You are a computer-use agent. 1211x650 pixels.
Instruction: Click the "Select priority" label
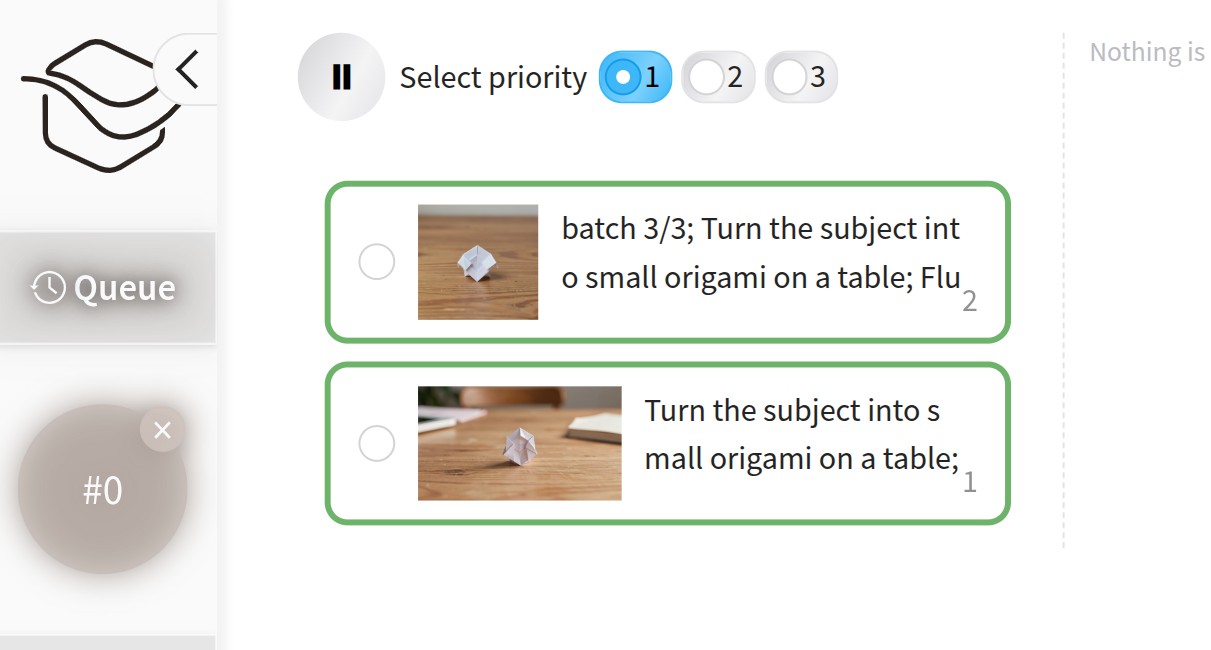[493, 78]
